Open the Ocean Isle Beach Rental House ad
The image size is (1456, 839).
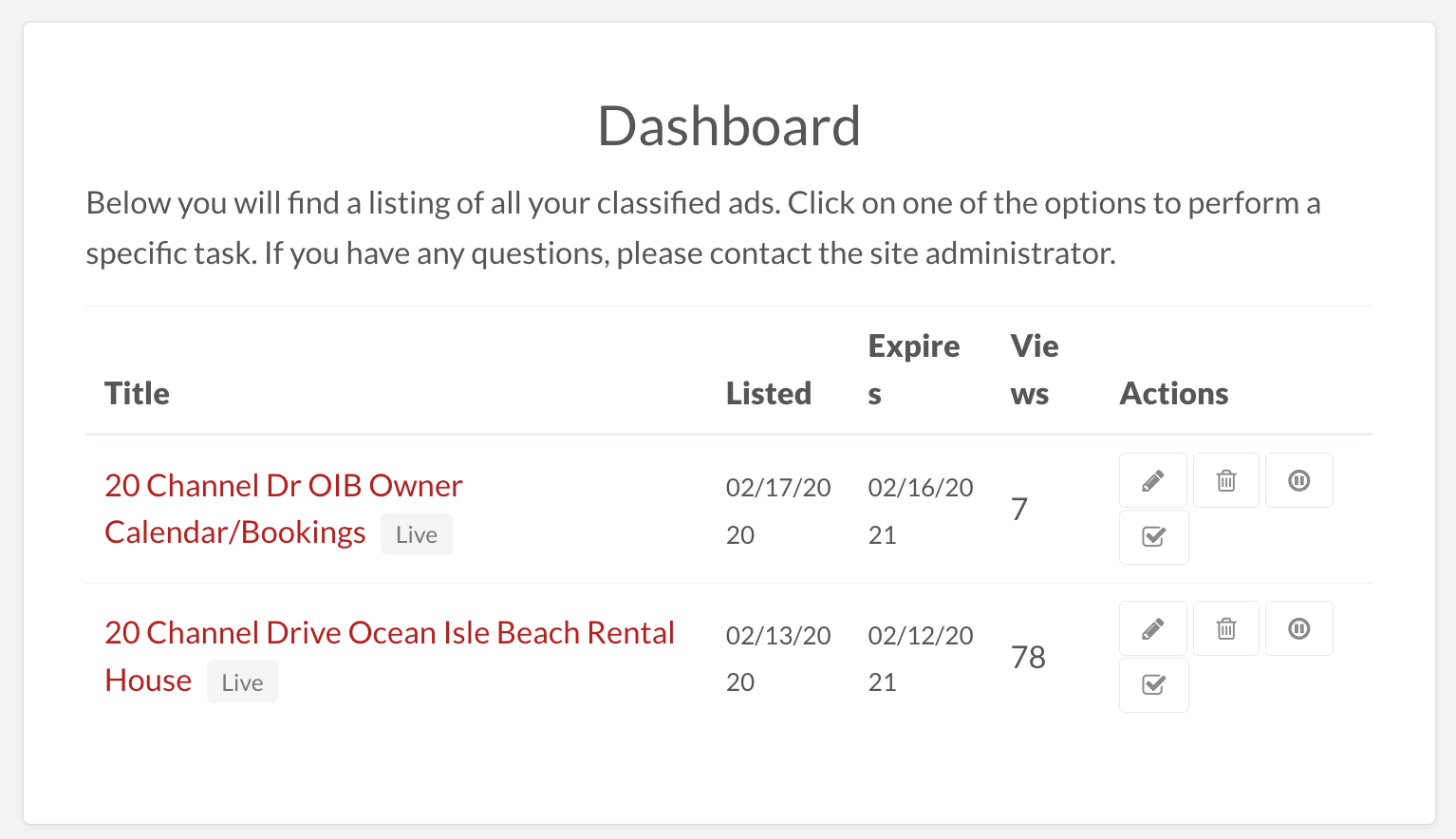click(x=389, y=632)
